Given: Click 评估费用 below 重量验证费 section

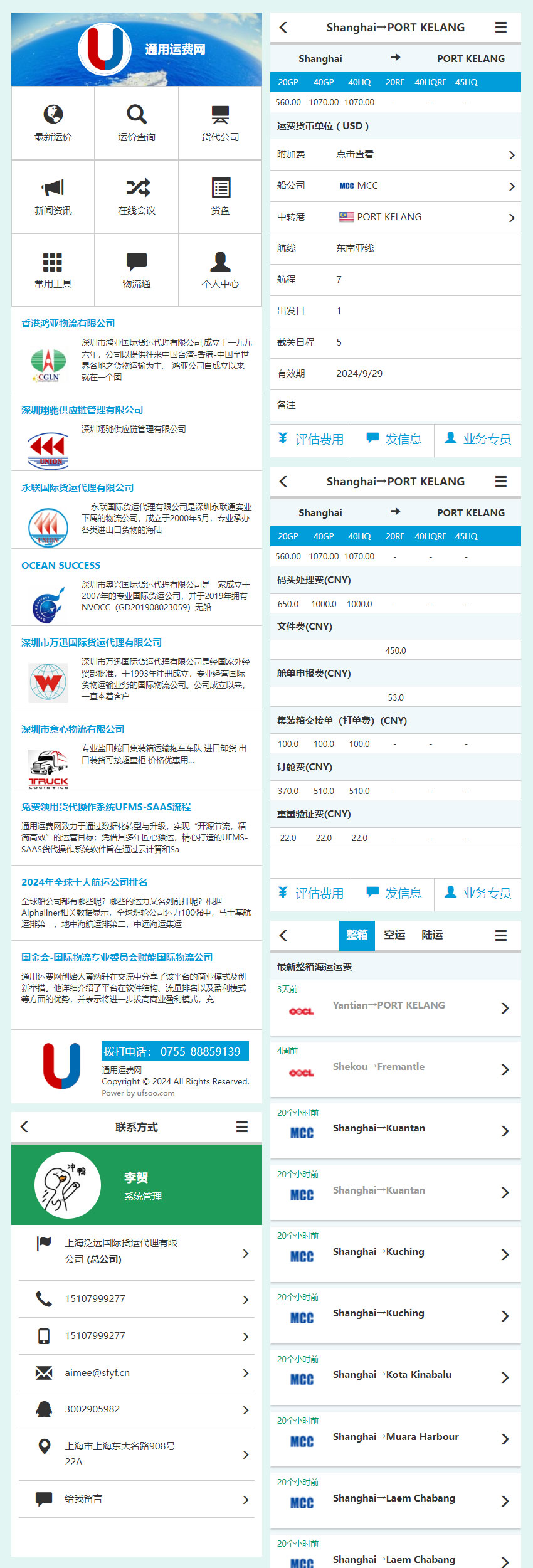Looking at the screenshot, I should 311,893.
